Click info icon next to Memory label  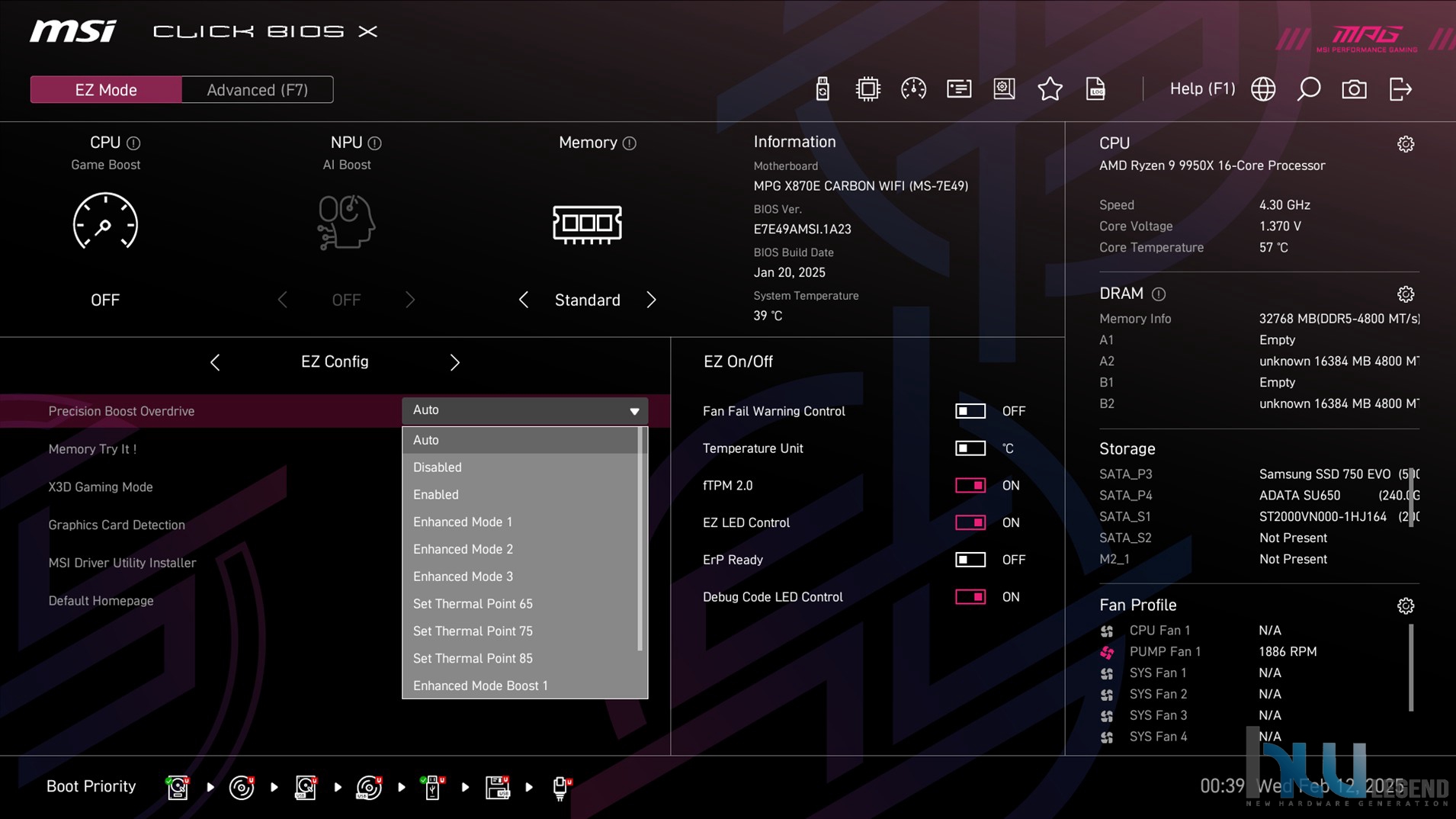pos(629,143)
